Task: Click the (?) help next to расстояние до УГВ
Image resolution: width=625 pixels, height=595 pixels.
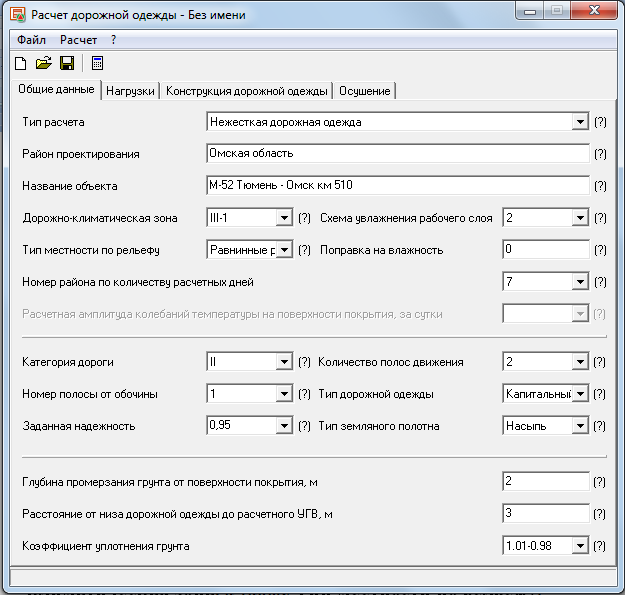Action: 599,514
